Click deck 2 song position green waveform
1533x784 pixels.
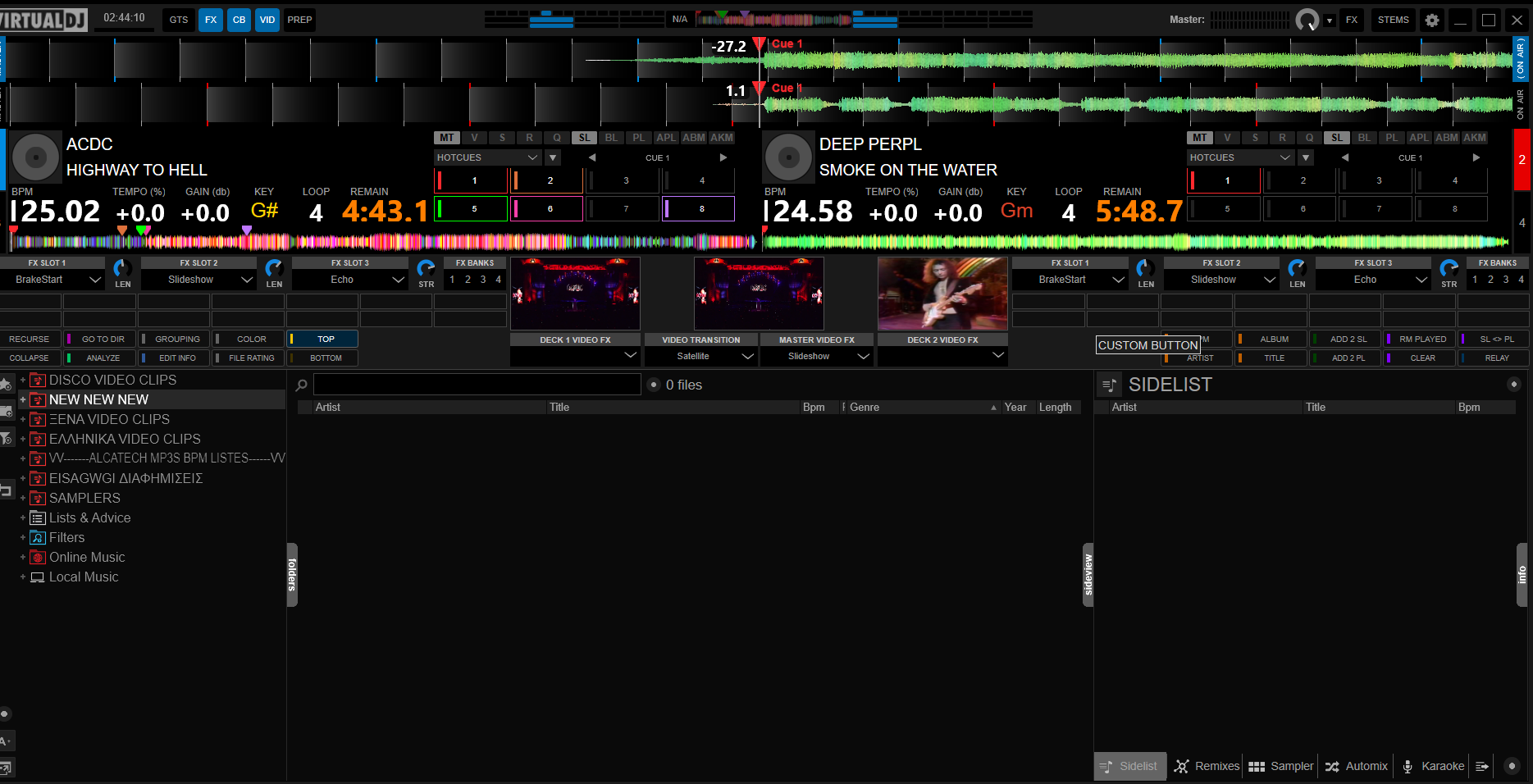click(1136, 241)
